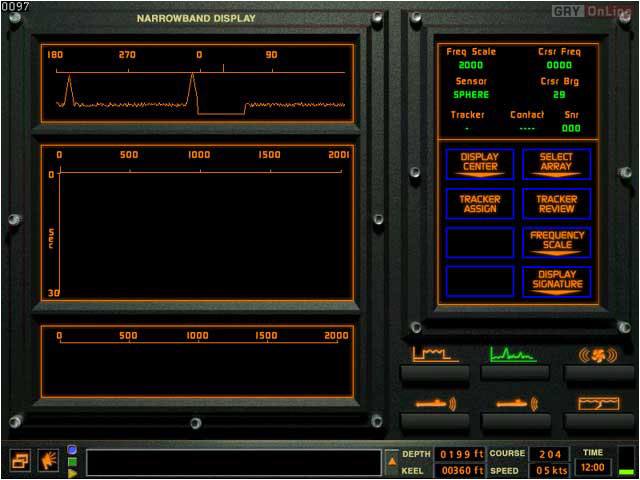Click the empty button left of DISPLAY SIGNATURE
Screen dimensions: 640x480
[x=480, y=282]
